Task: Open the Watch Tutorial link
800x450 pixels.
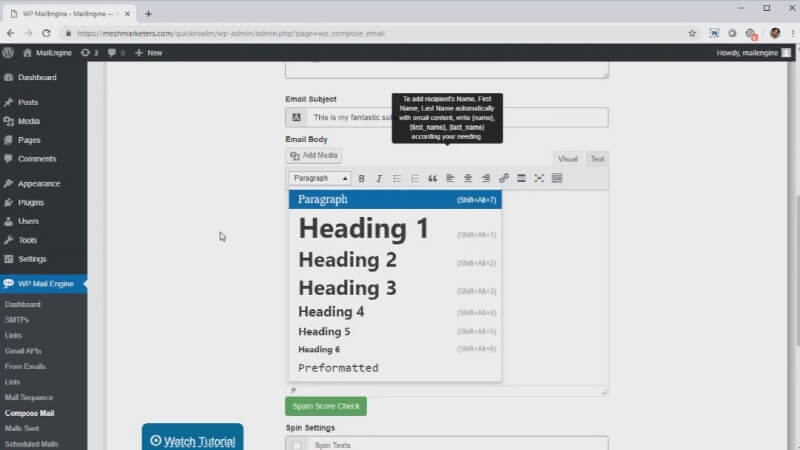Action: click(x=192, y=438)
